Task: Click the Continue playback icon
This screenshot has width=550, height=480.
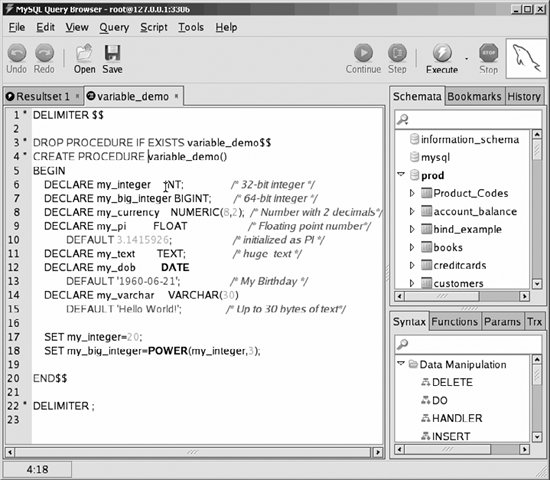Action: [363, 53]
